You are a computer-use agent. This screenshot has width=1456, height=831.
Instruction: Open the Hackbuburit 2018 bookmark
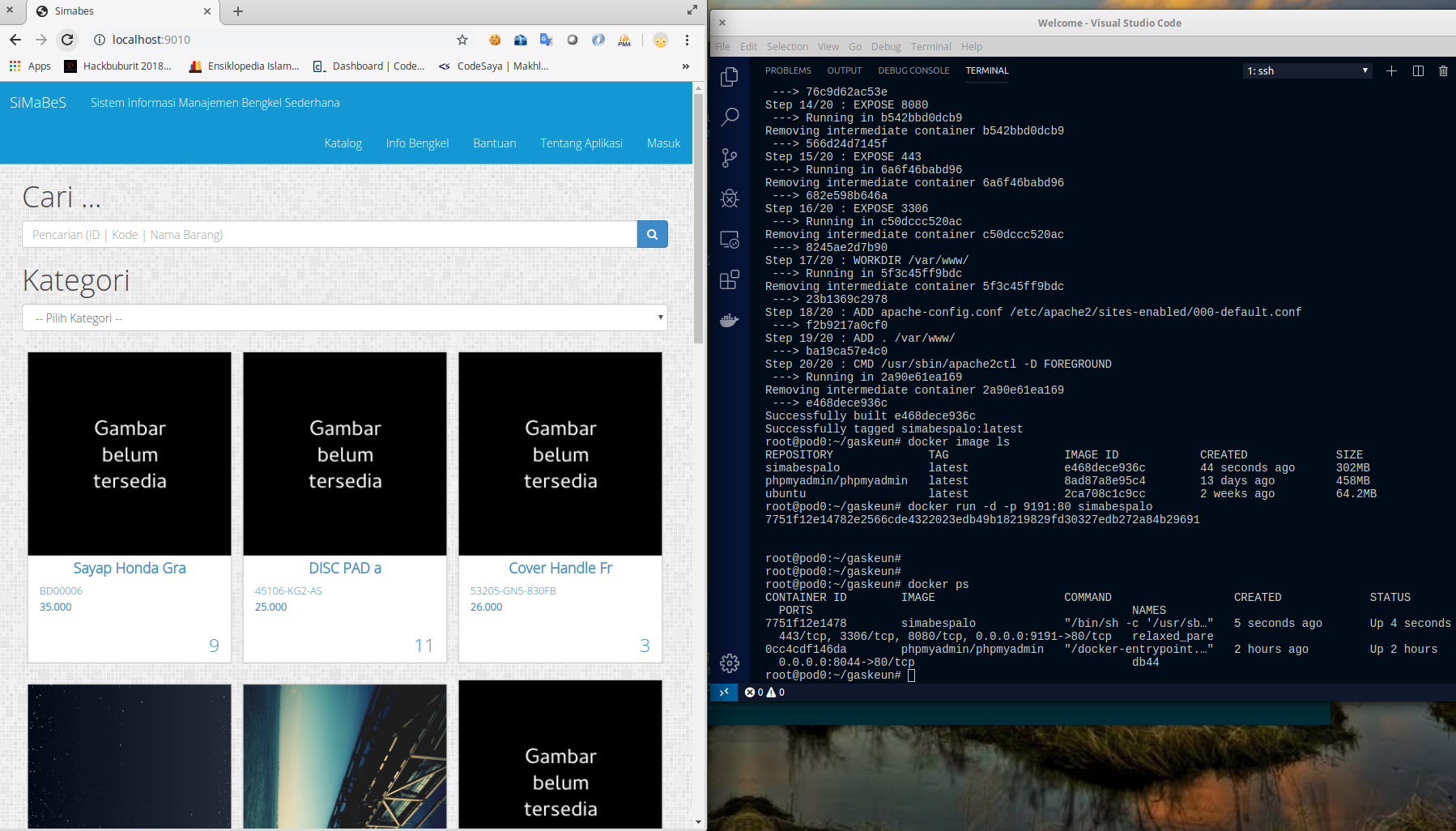point(118,66)
